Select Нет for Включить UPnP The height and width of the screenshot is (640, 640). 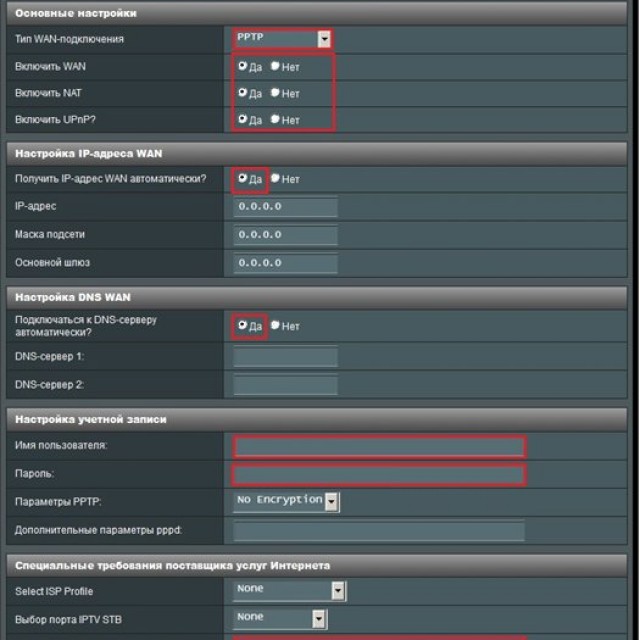coord(275,119)
